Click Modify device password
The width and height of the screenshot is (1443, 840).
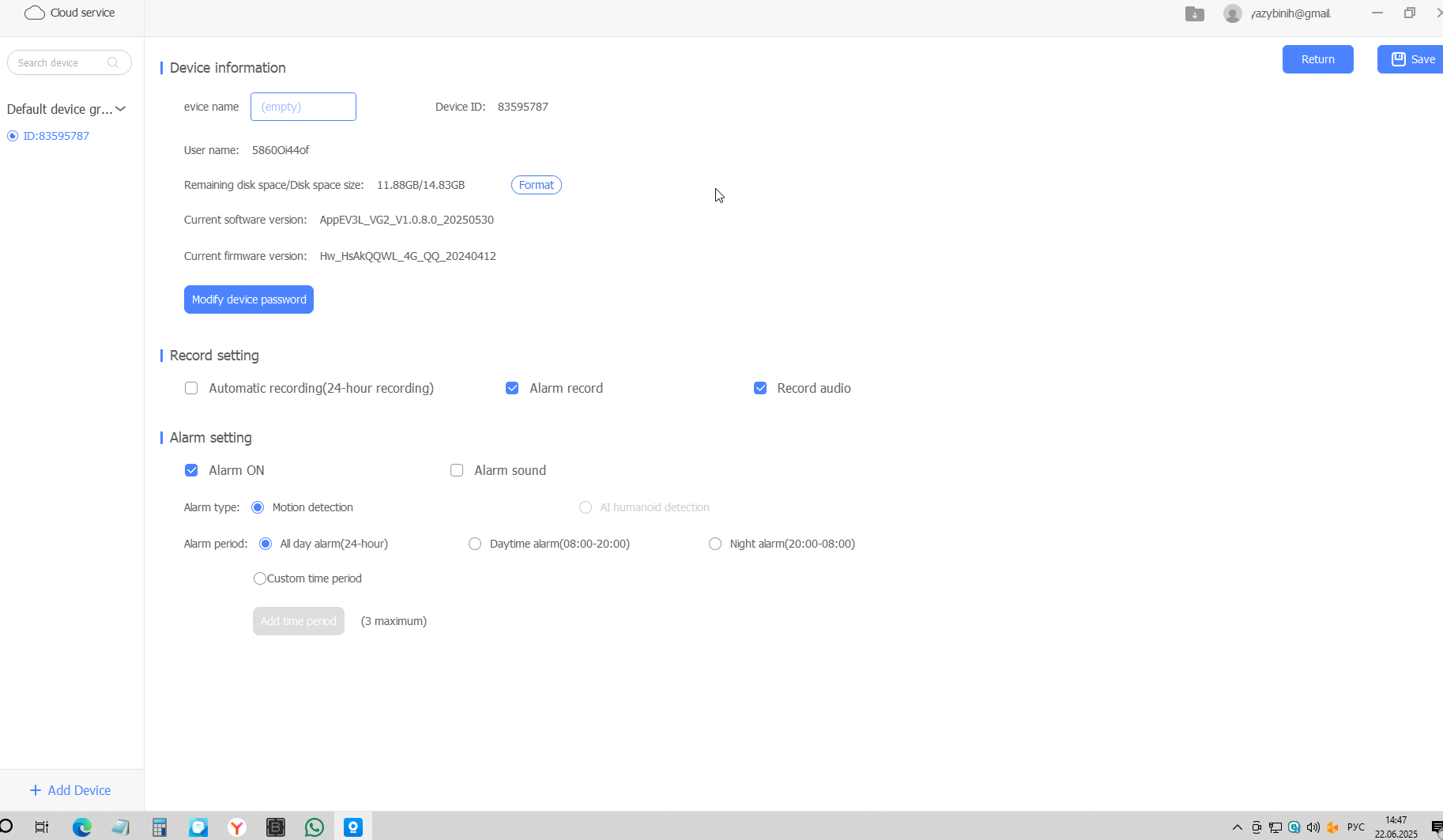point(249,299)
